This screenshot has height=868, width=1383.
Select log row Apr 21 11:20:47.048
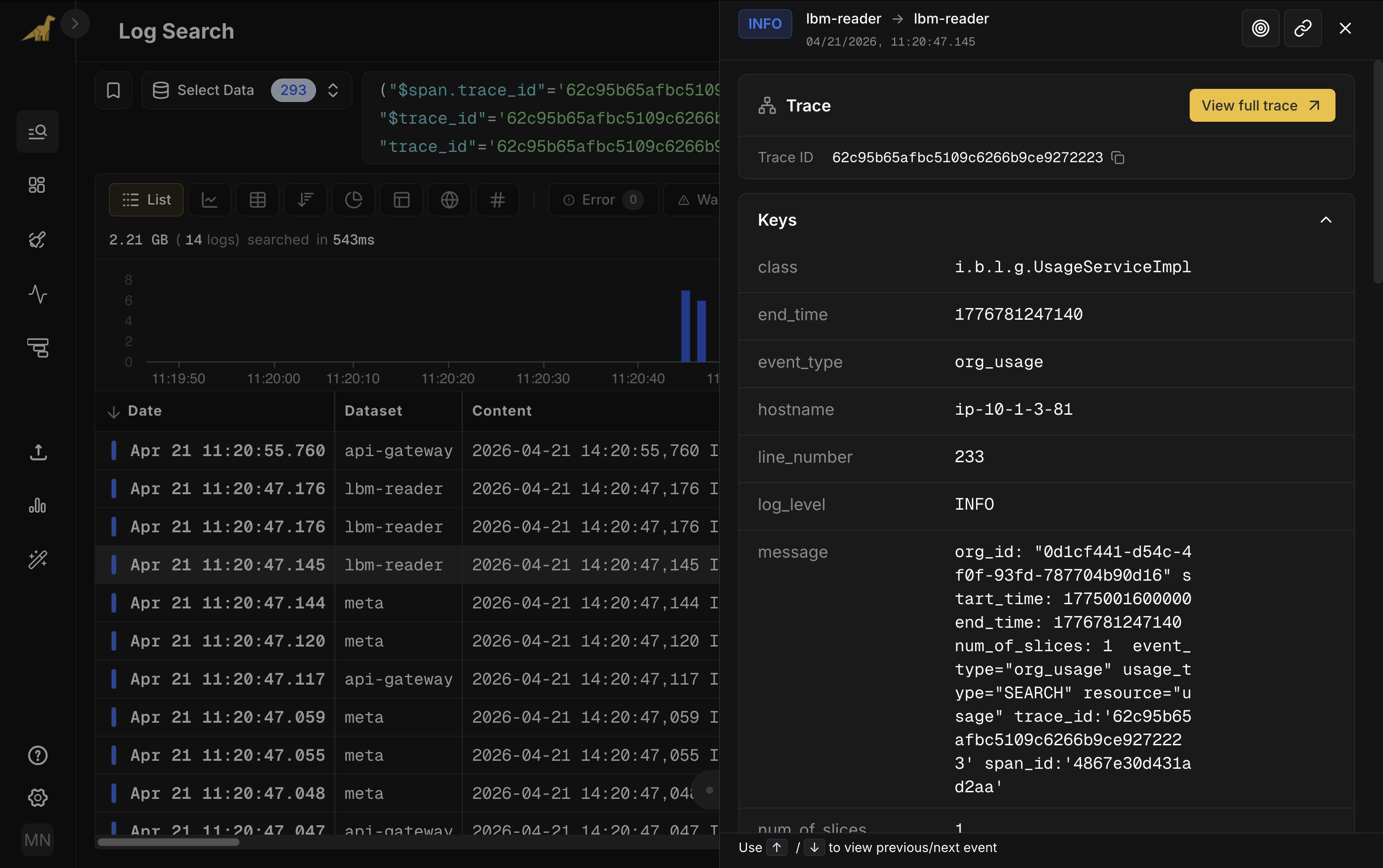tap(407, 793)
